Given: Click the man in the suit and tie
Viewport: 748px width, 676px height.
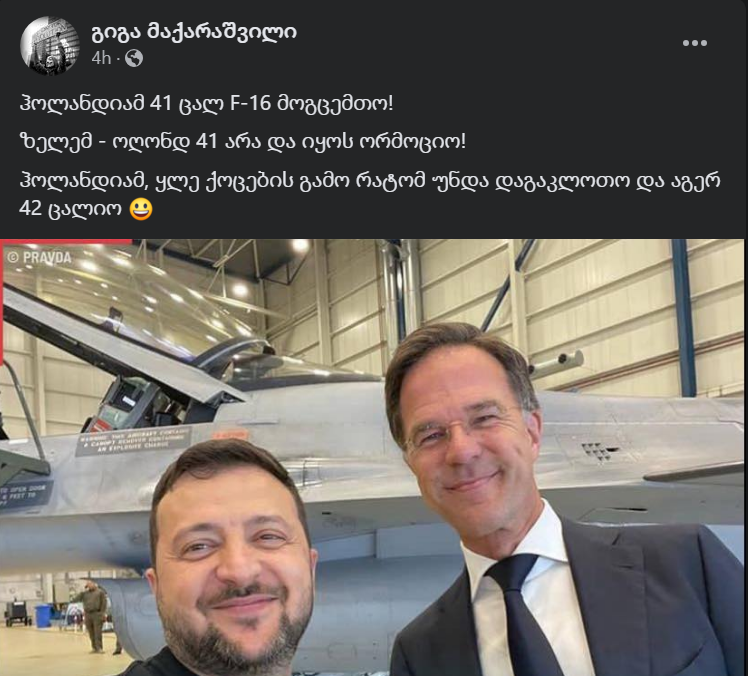Looking at the screenshot, I should [549, 501].
